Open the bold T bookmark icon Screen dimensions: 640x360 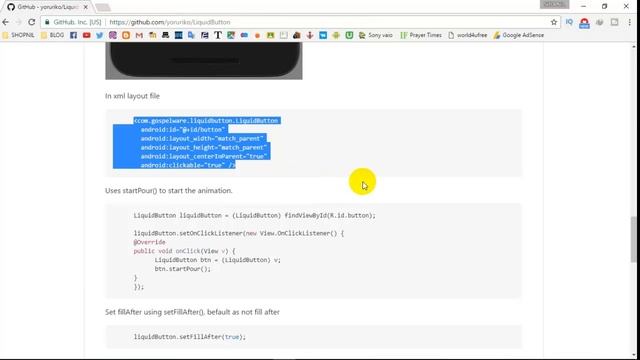pyautogui.click(x=218, y=36)
